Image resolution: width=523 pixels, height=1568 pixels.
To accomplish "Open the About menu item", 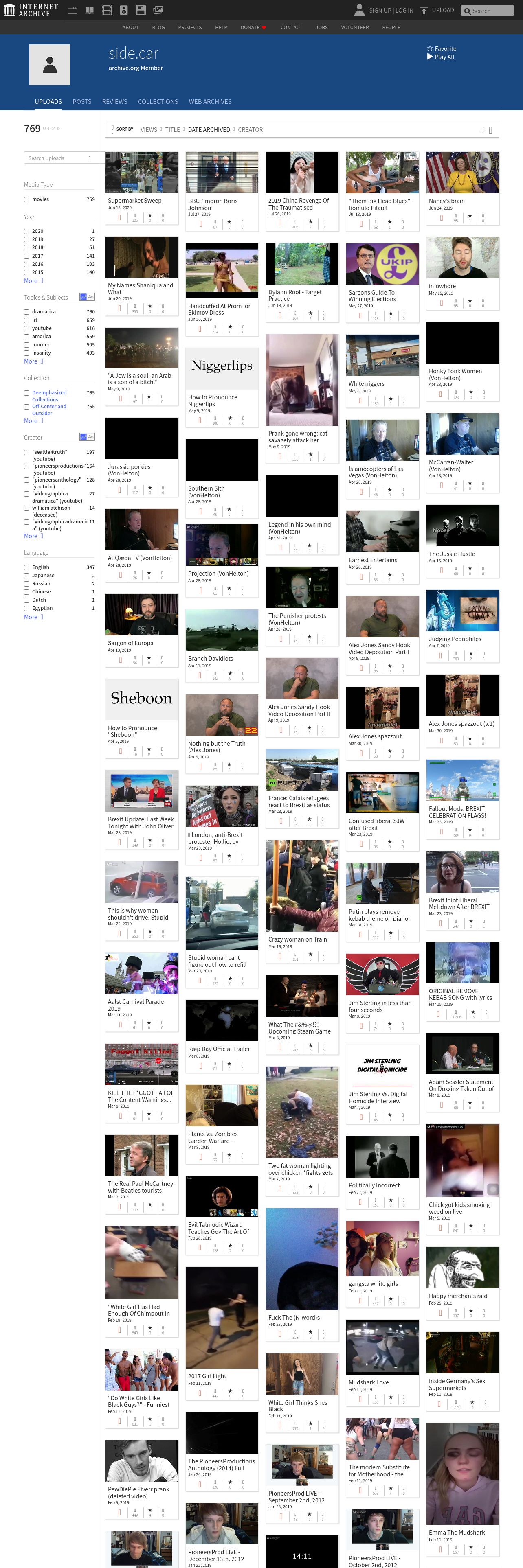I will tap(130, 27).
